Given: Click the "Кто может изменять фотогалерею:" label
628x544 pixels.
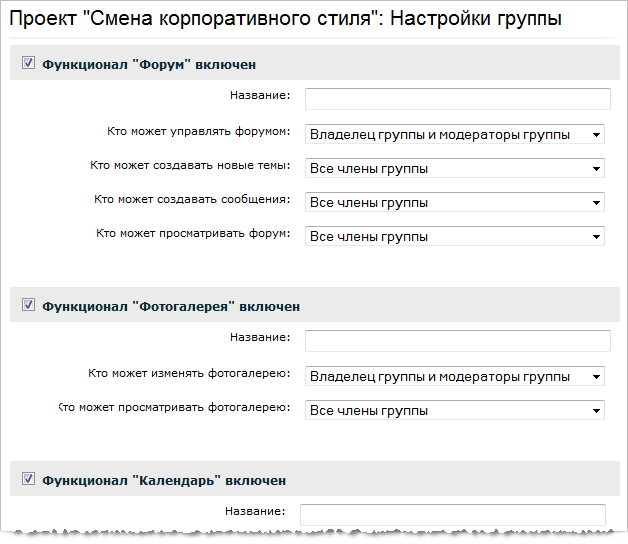Looking at the screenshot, I should pos(189,373).
